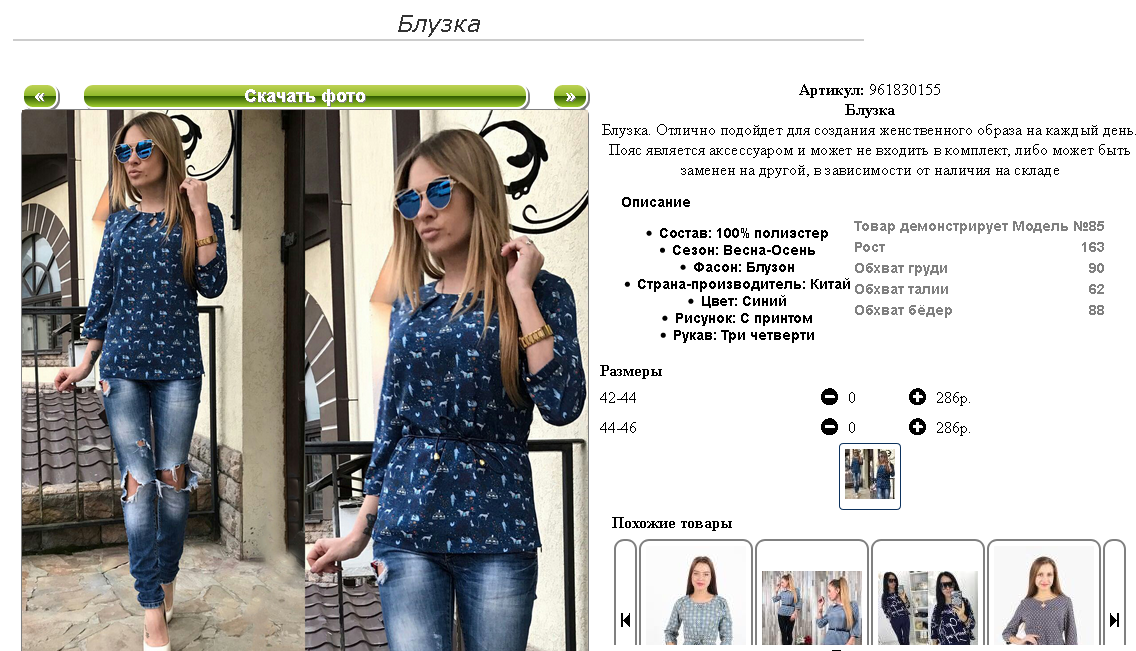1136x651 pixels.
Task: Click quantity value for size 44-46
Action: click(852, 428)
